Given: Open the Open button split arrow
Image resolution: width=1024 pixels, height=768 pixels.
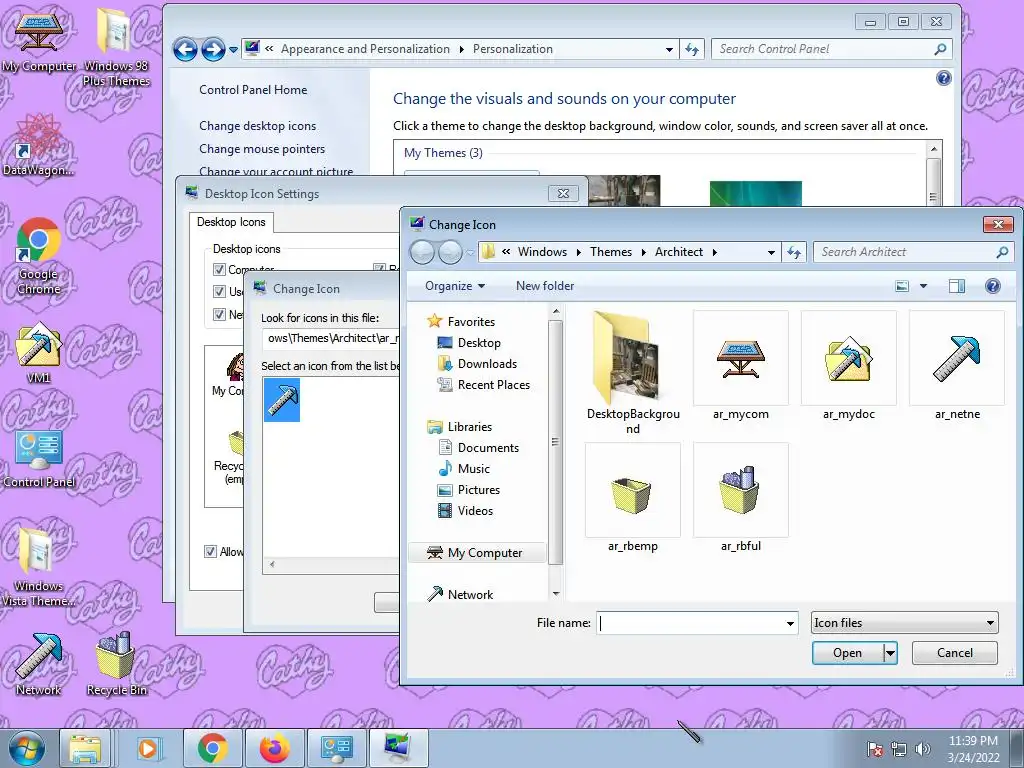Looking at the screenshot, I should [x=890, y=653].
